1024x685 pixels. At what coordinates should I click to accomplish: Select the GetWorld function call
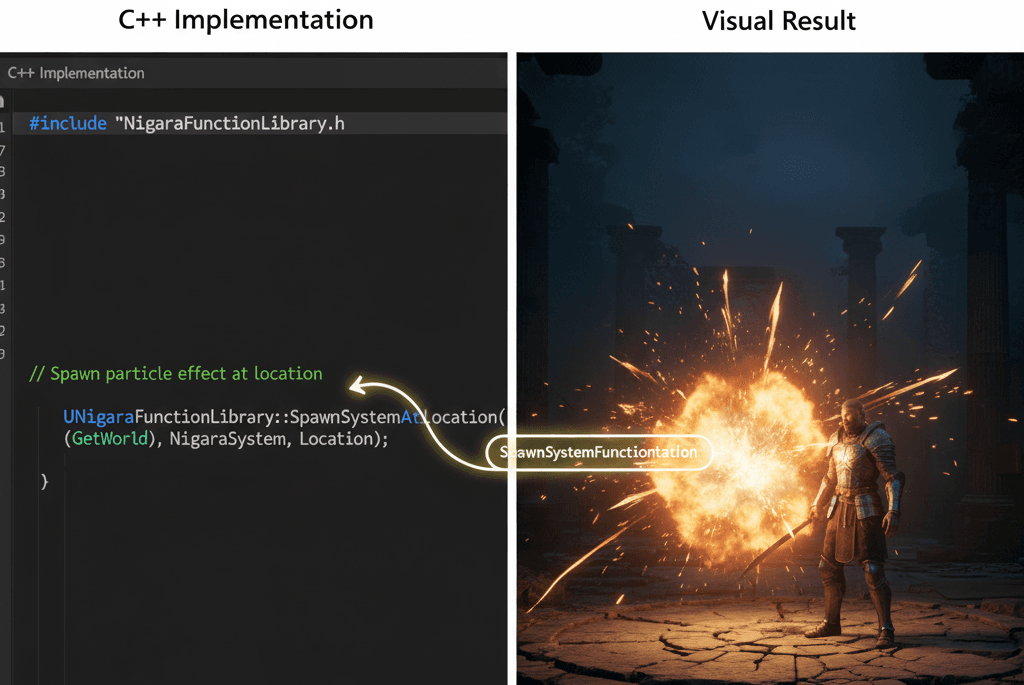tap(110, 439)
